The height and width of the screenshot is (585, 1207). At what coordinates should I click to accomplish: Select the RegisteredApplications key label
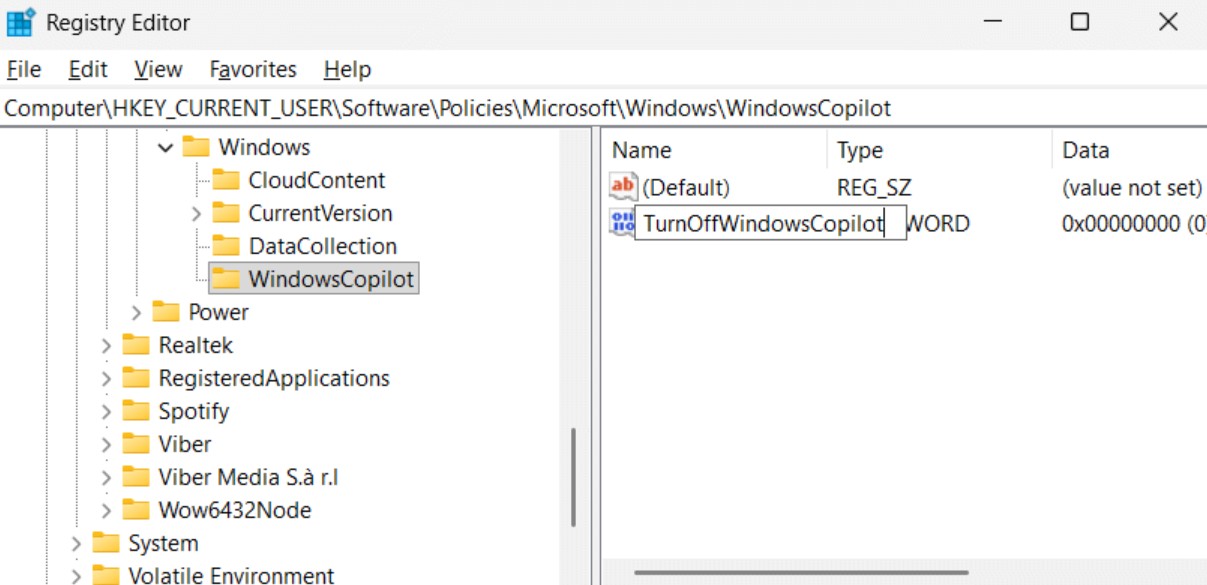(x=274, y=378)
